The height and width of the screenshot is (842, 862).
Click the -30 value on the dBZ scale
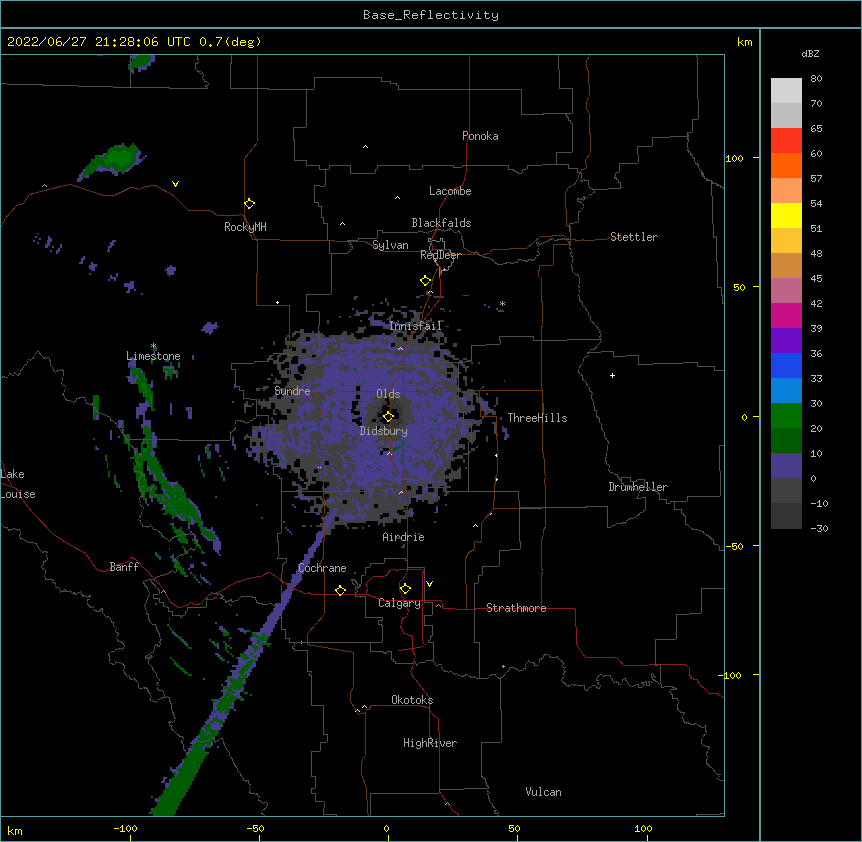(820, 528)
